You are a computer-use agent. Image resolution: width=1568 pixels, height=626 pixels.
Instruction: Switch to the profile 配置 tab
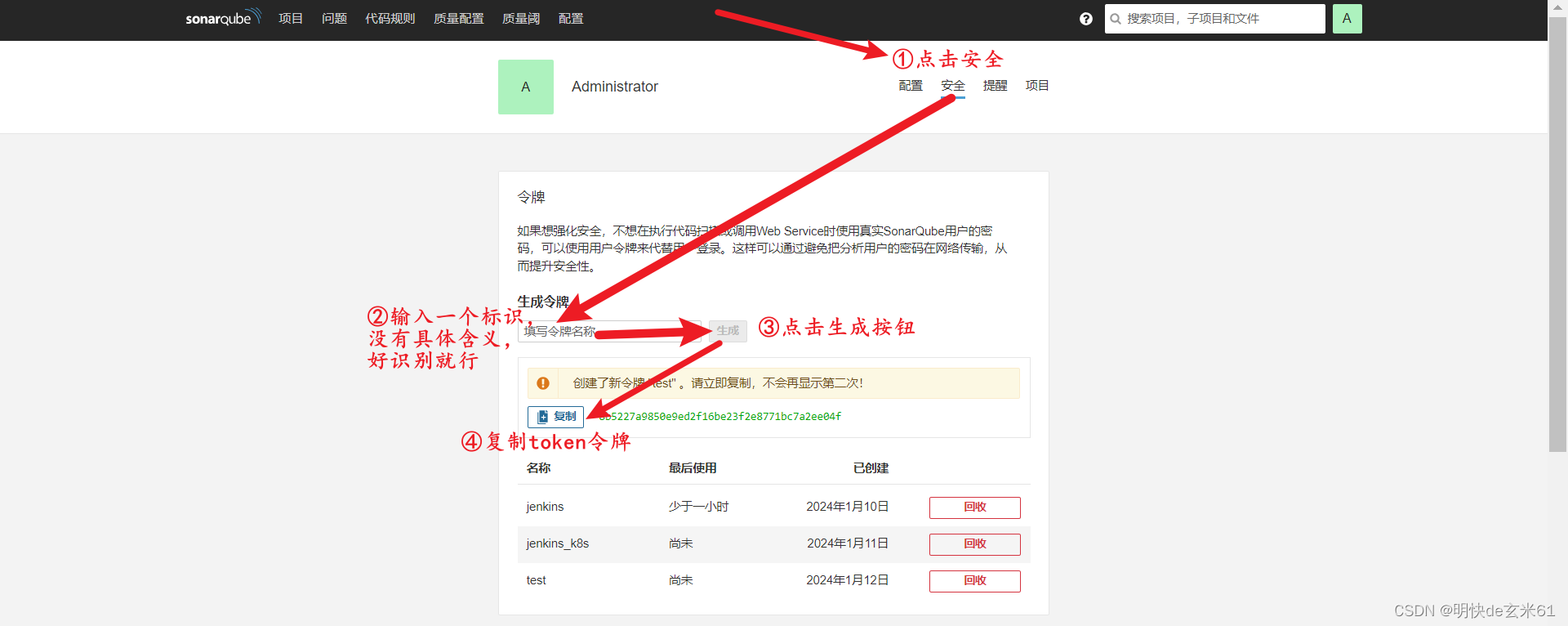911,85
